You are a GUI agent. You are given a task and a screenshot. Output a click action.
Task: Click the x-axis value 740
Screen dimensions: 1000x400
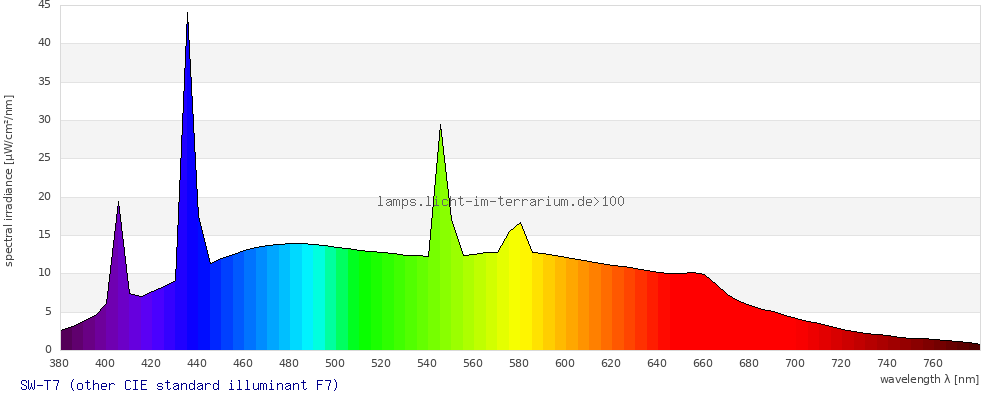(887, 364)
